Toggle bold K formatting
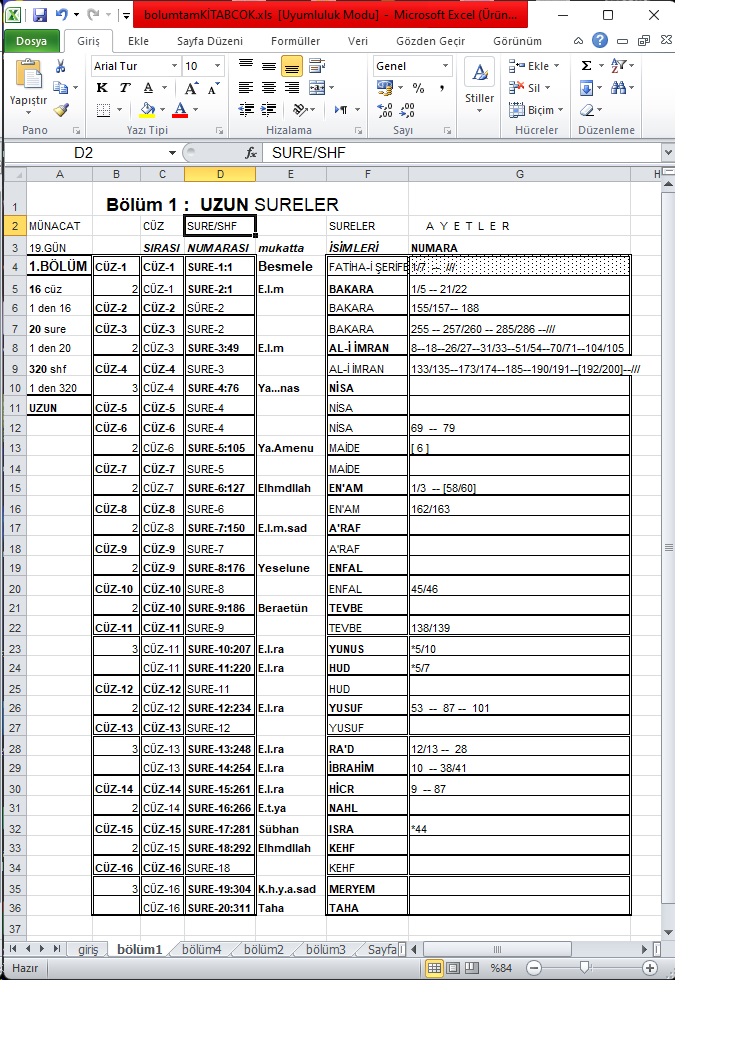The width and height of the screenshot is (747, 1062). click(x=102, y=87)
